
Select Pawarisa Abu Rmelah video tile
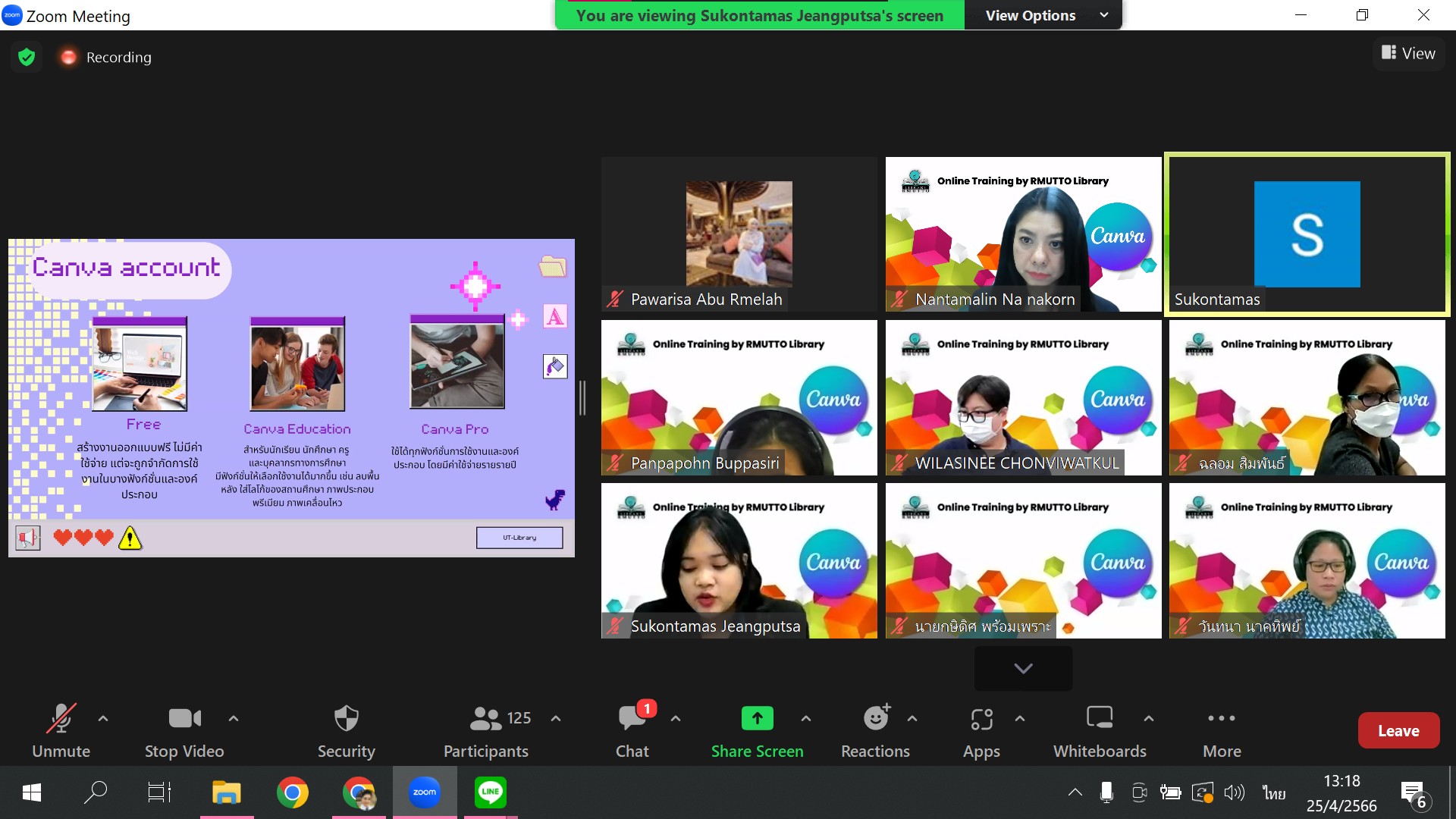click(739, 234)
